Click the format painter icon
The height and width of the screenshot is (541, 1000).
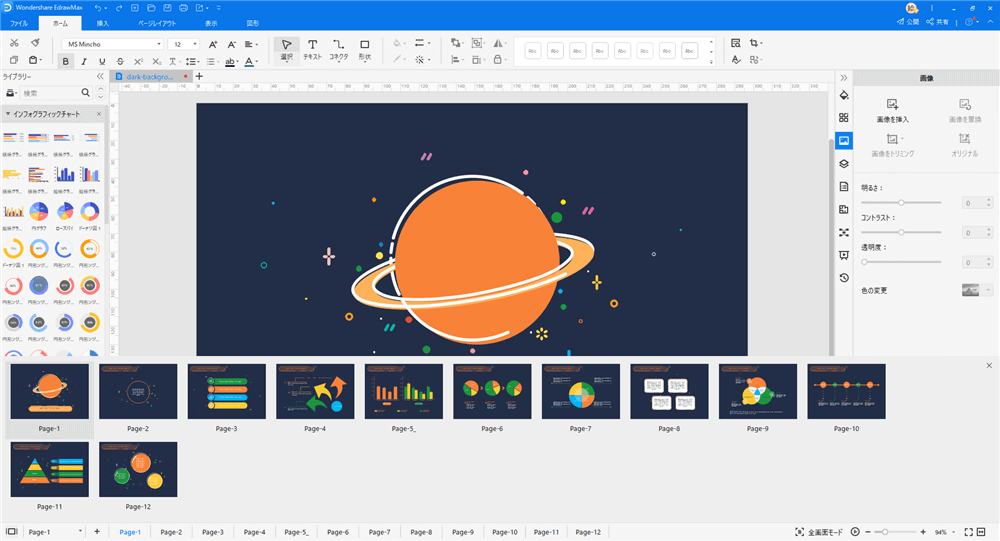[35, 43]
